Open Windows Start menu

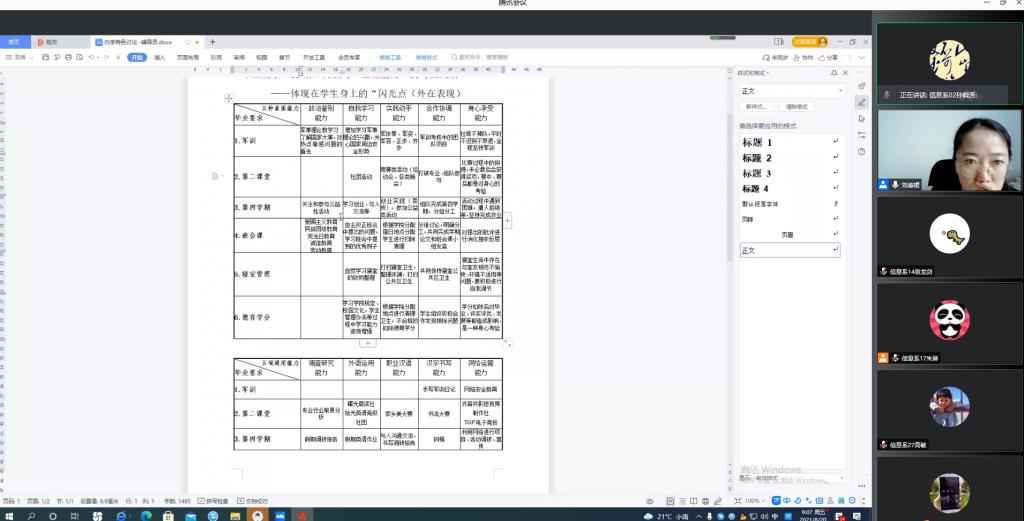(8, 515)
